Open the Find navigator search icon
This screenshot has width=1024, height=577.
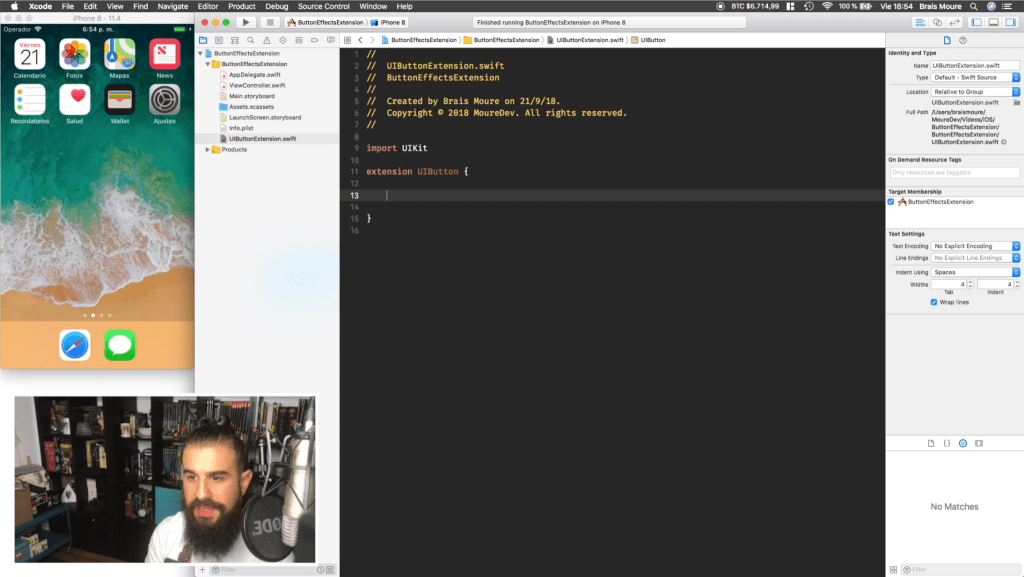click(x=251, y=40)
